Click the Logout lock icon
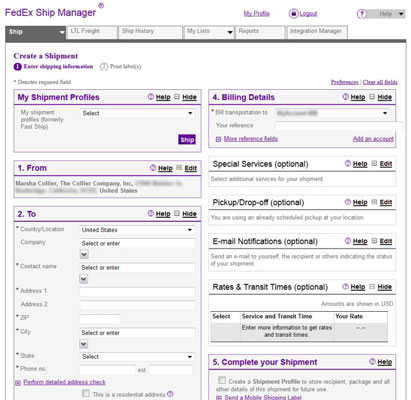 (x=293, y=14)
